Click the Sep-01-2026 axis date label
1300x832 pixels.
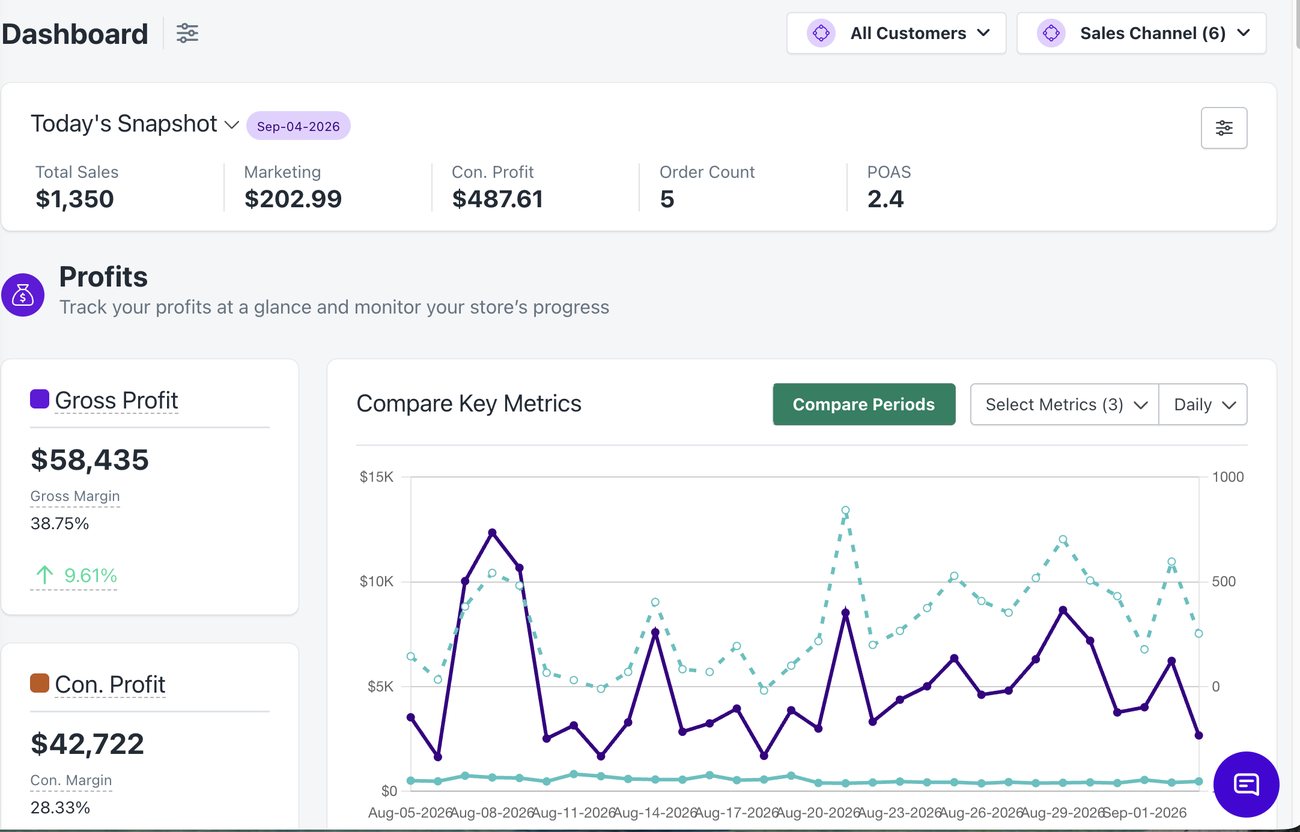(x=1144, y=812)
